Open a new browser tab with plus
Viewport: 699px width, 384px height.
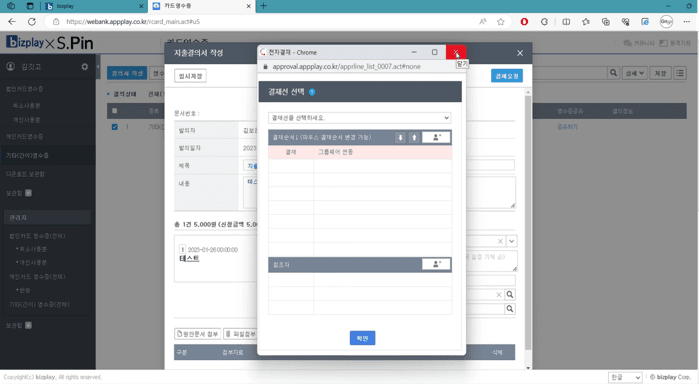point(263,6)
